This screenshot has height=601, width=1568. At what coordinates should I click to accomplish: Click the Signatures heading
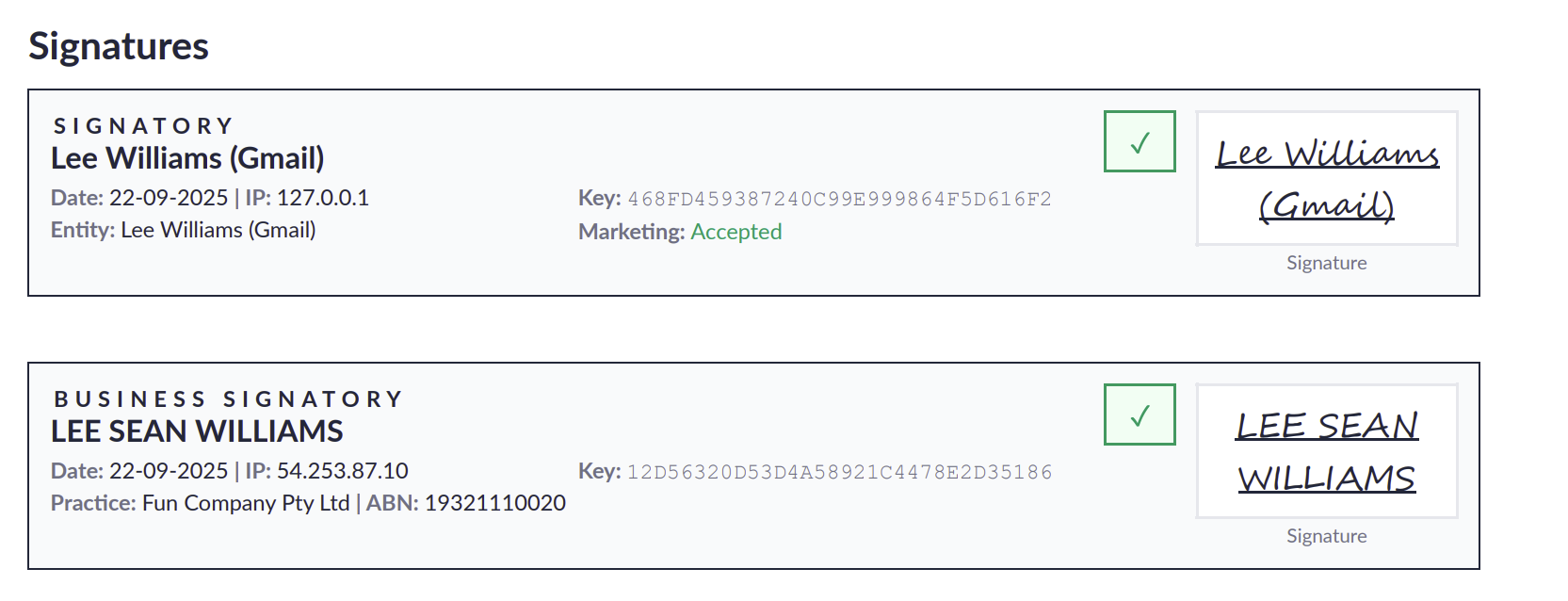119,46
